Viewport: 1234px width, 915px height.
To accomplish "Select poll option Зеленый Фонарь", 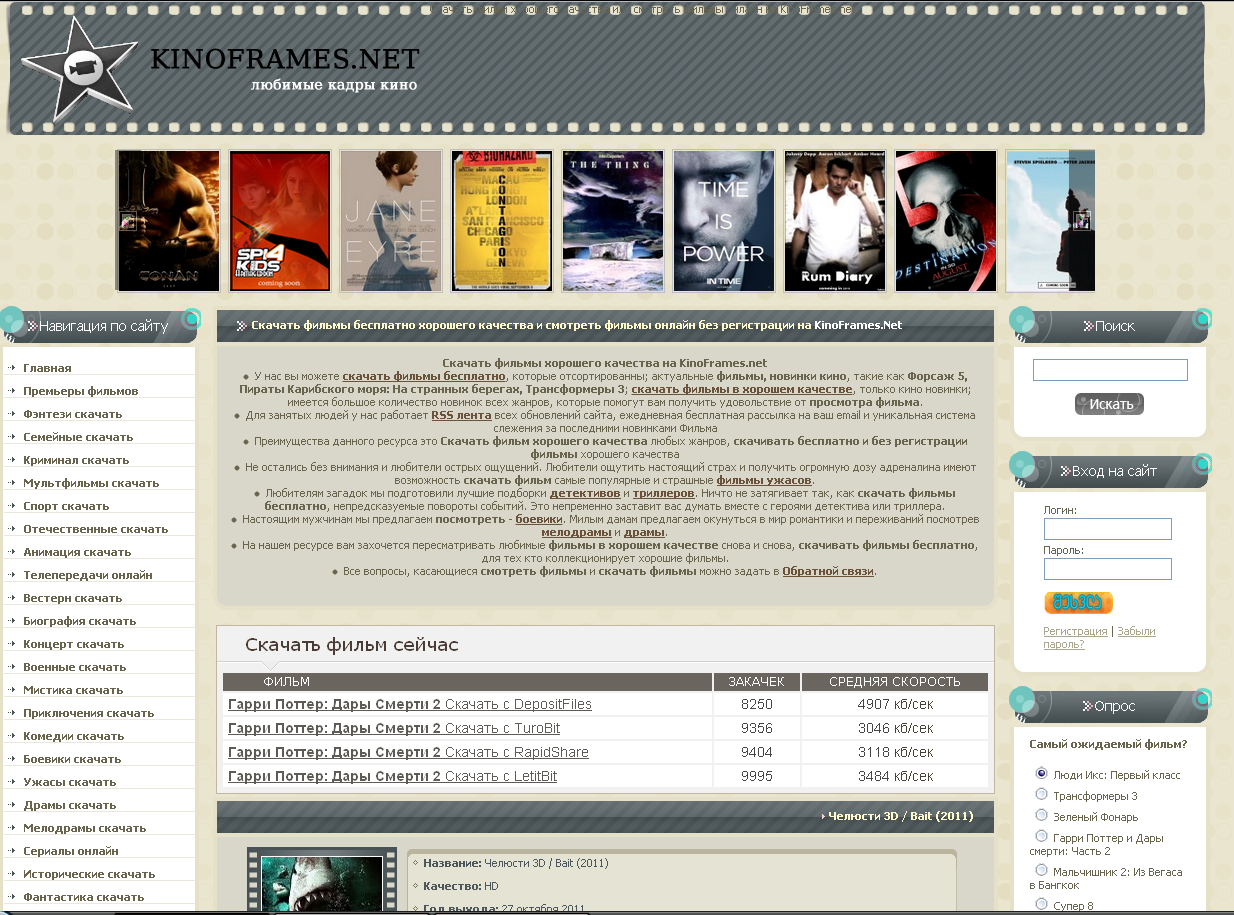I will click(1041, 815).
